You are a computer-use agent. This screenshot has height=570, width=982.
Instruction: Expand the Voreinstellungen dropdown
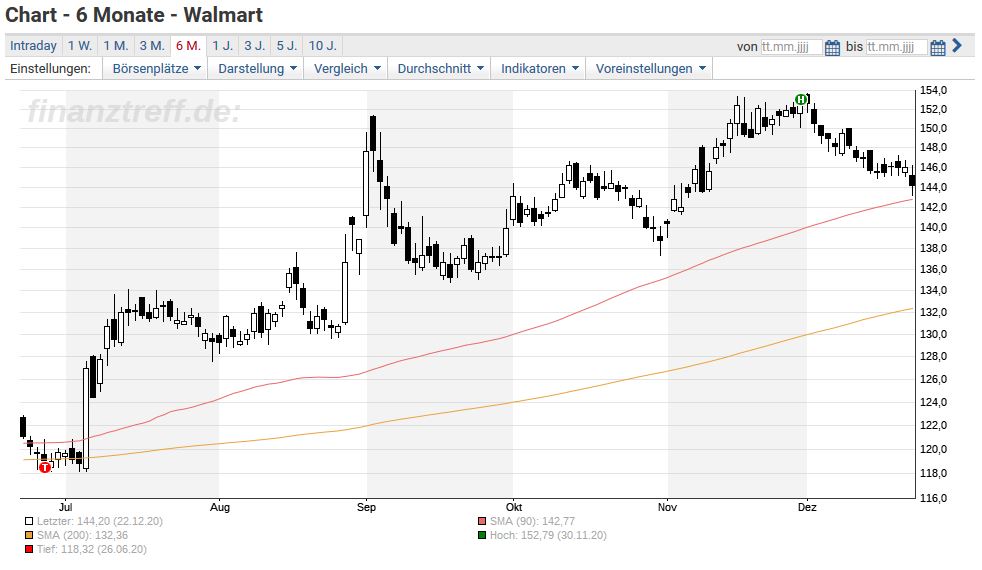pos(650,69)
